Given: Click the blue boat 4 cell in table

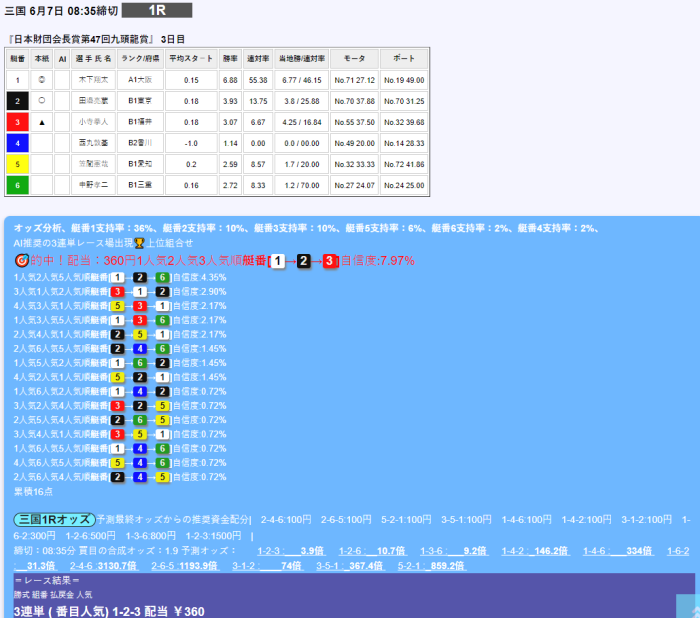Looking at the screenshot, I should point(17,143).
